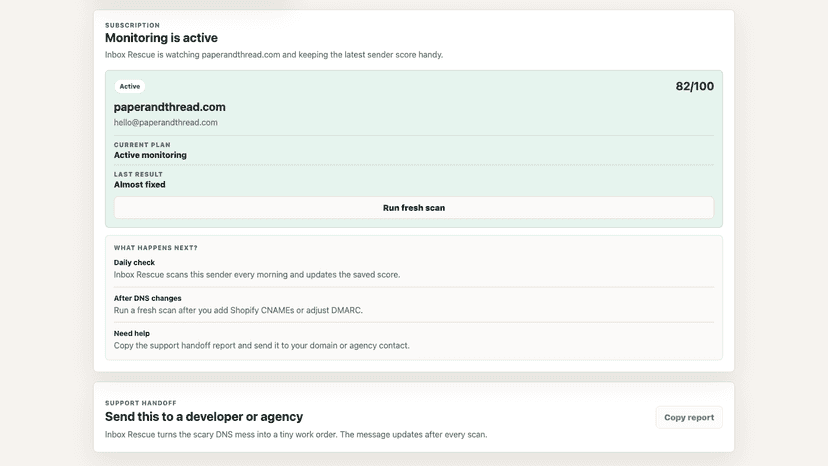Select the SUBSCRIPTION section label
The width and height of the screenshot is (828, 466).
point(132,25)
